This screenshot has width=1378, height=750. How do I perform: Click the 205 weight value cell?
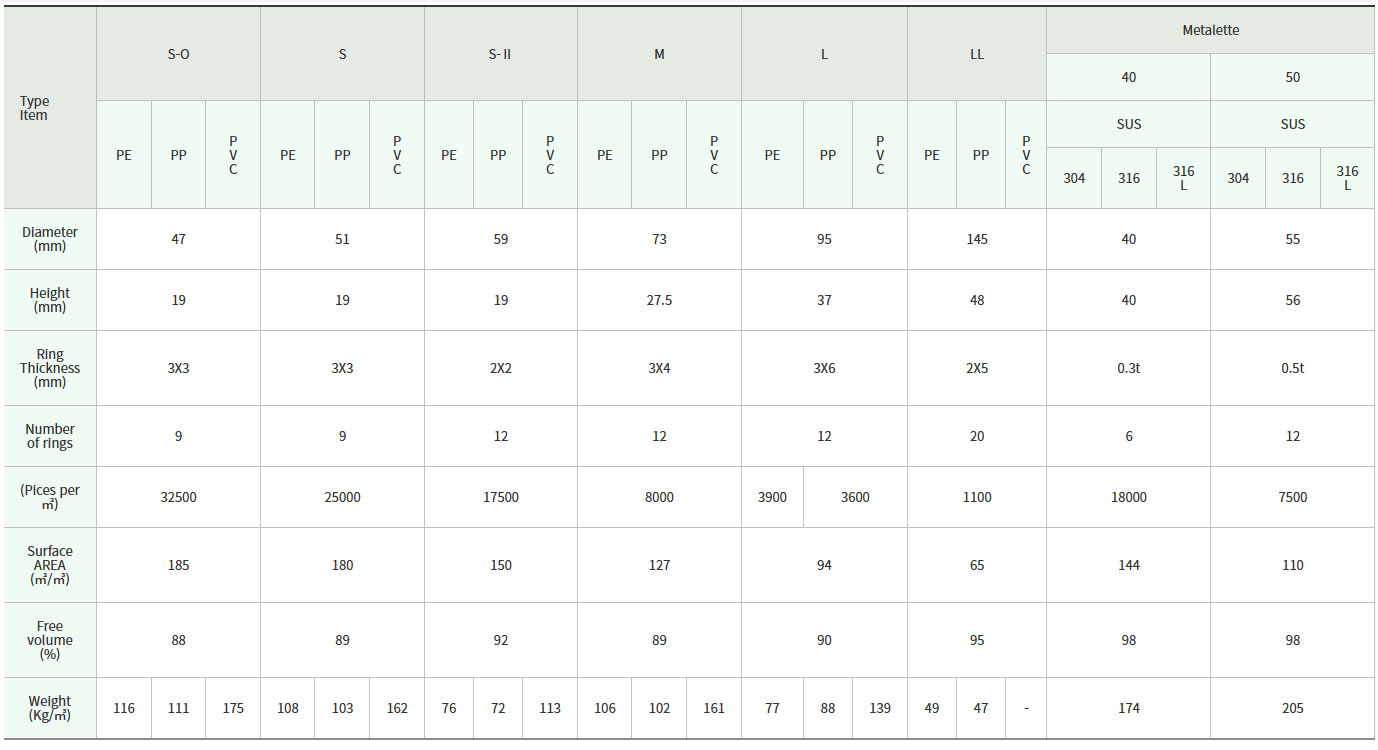[x=1292, y=708]
